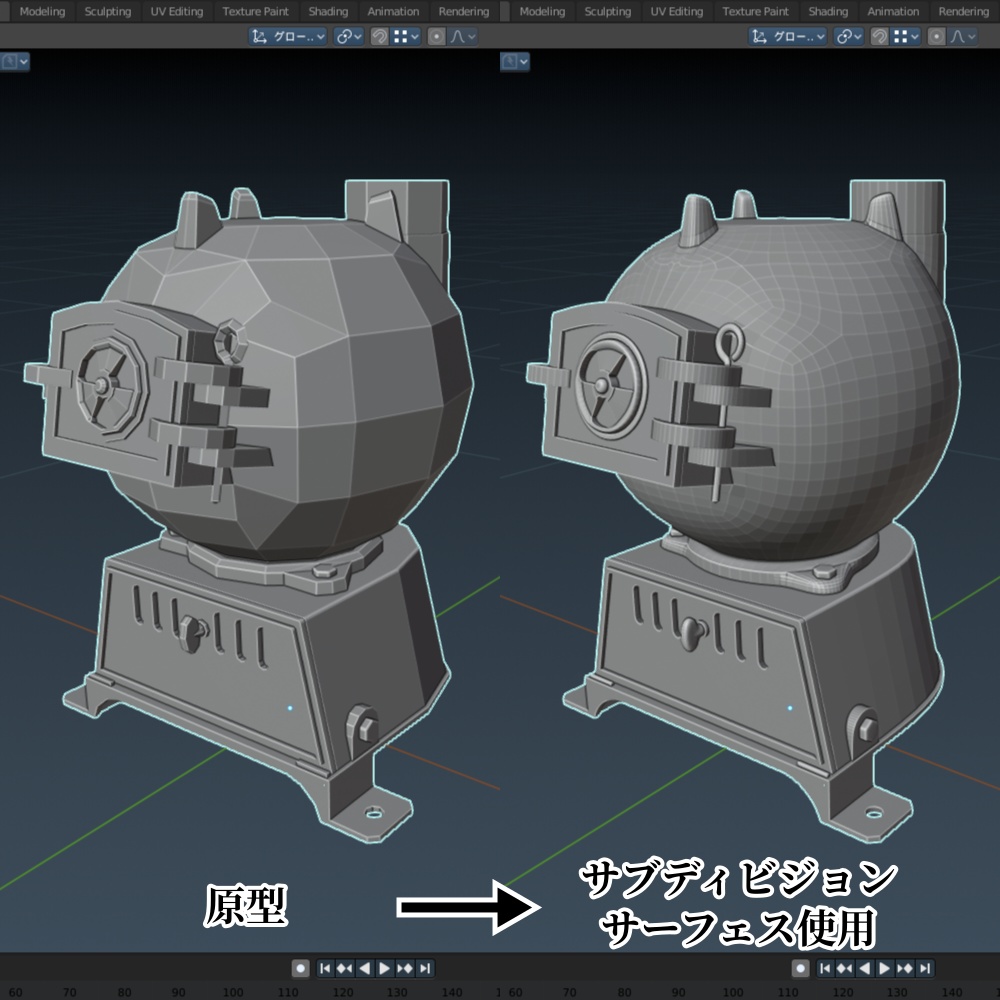The height and width of the screenshot is (1000, 1000).
Task: Jump to the next keyframe
Action: (x=403, y=970)
